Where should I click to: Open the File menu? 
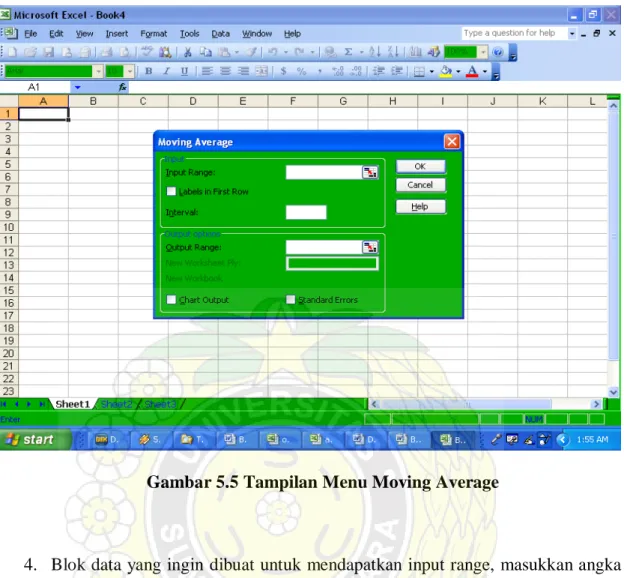pos(31,34)
